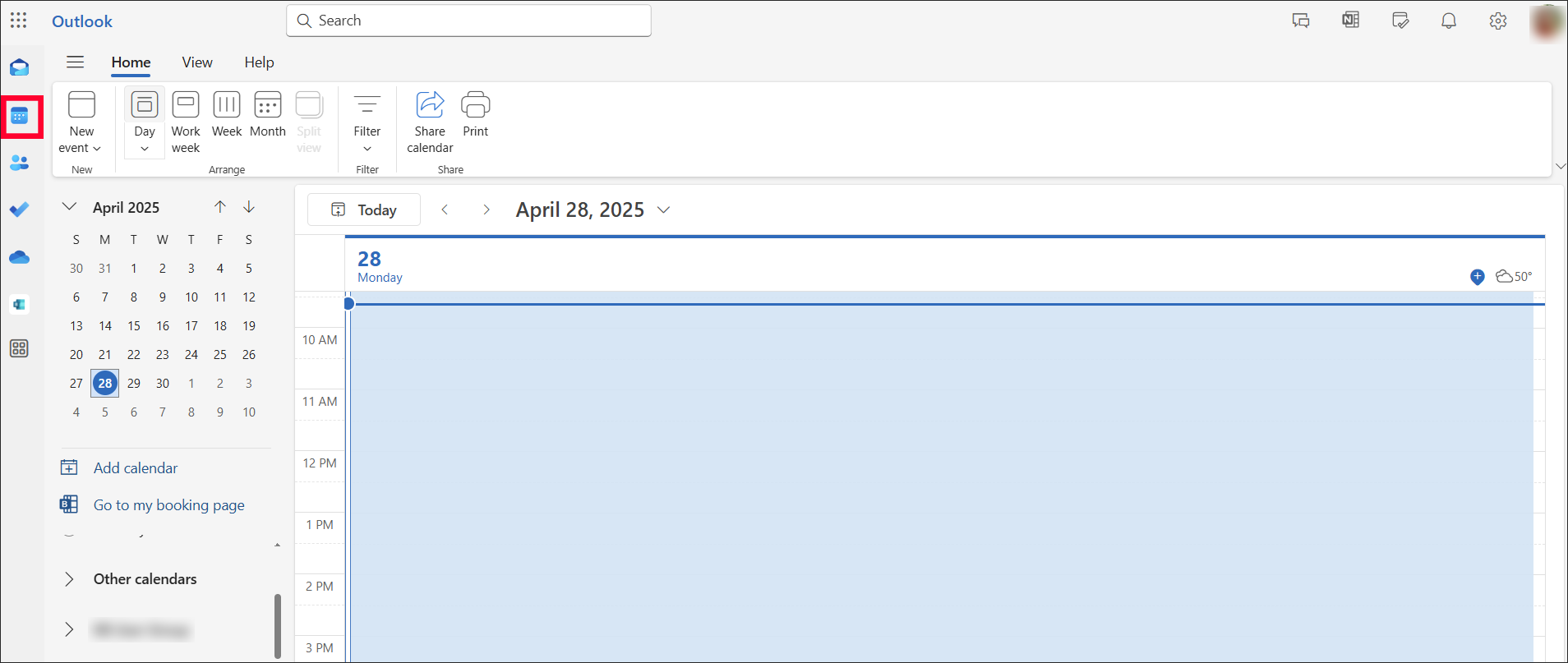Open the Mail view from the left sidebar
The image size is (1568, 663).
(x=19, y=67)
